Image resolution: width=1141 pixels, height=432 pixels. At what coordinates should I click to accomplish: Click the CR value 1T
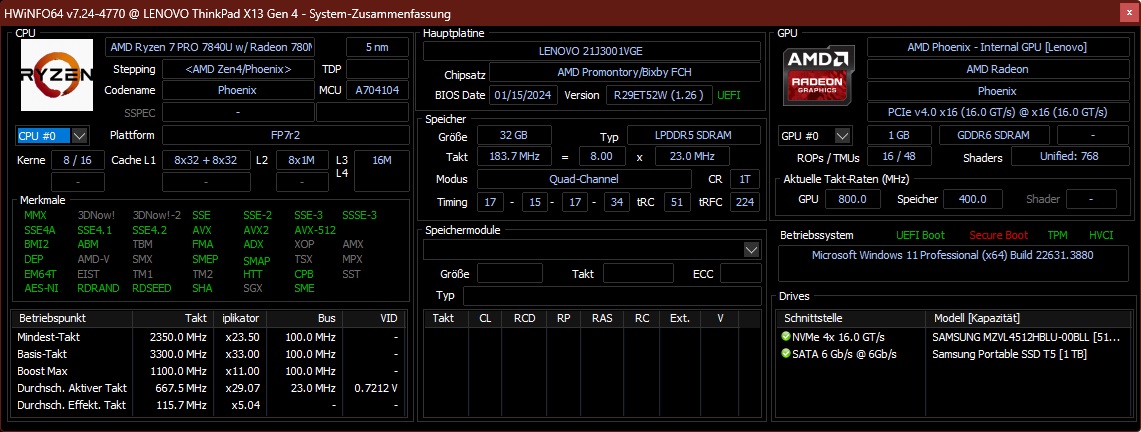744,179
